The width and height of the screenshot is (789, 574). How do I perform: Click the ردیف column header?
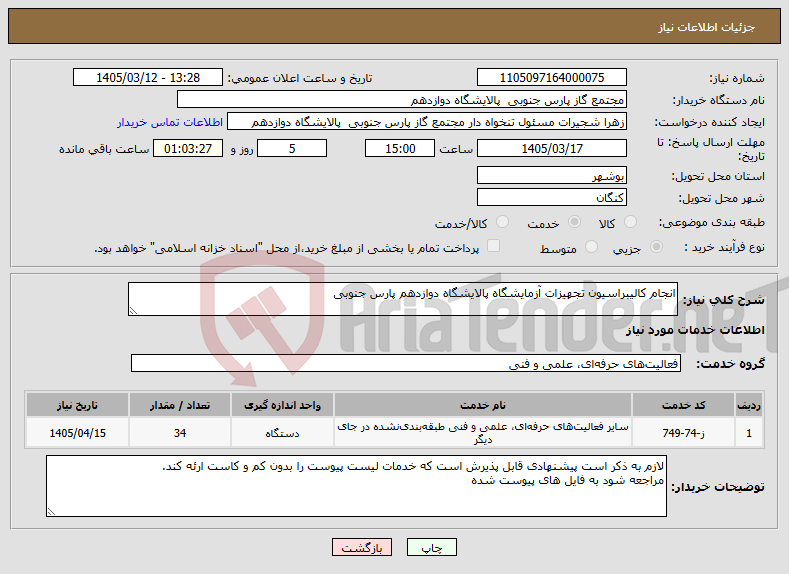[749, 405]
